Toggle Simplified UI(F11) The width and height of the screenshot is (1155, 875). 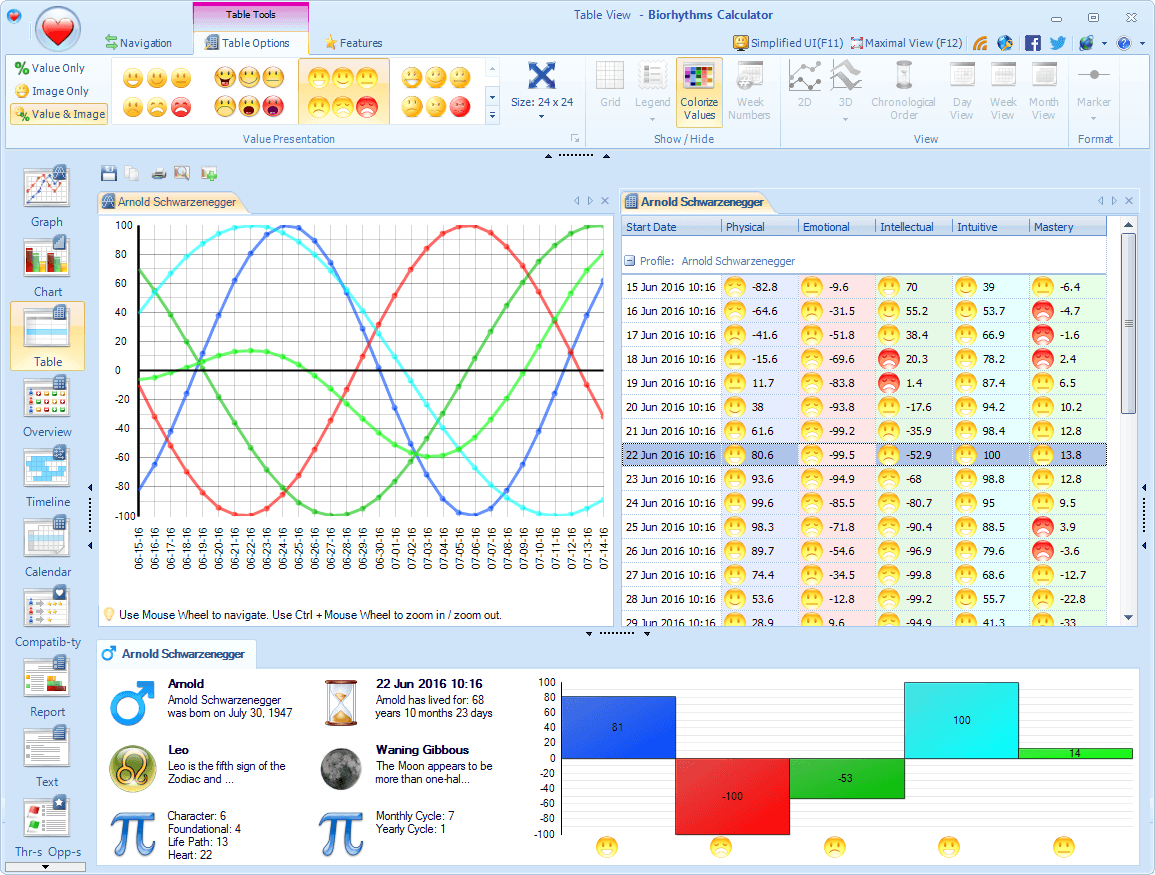pos(788,43)
